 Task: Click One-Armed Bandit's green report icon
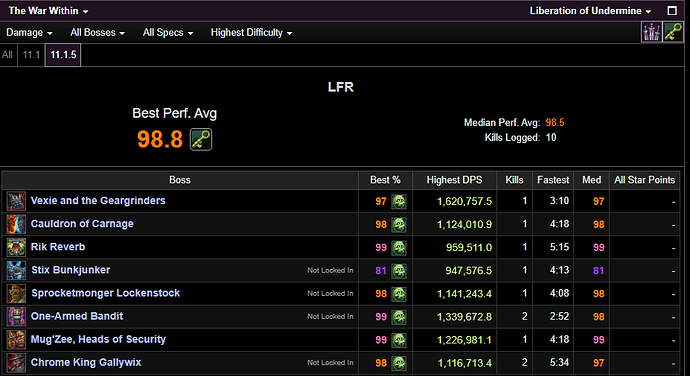point(399,317)
